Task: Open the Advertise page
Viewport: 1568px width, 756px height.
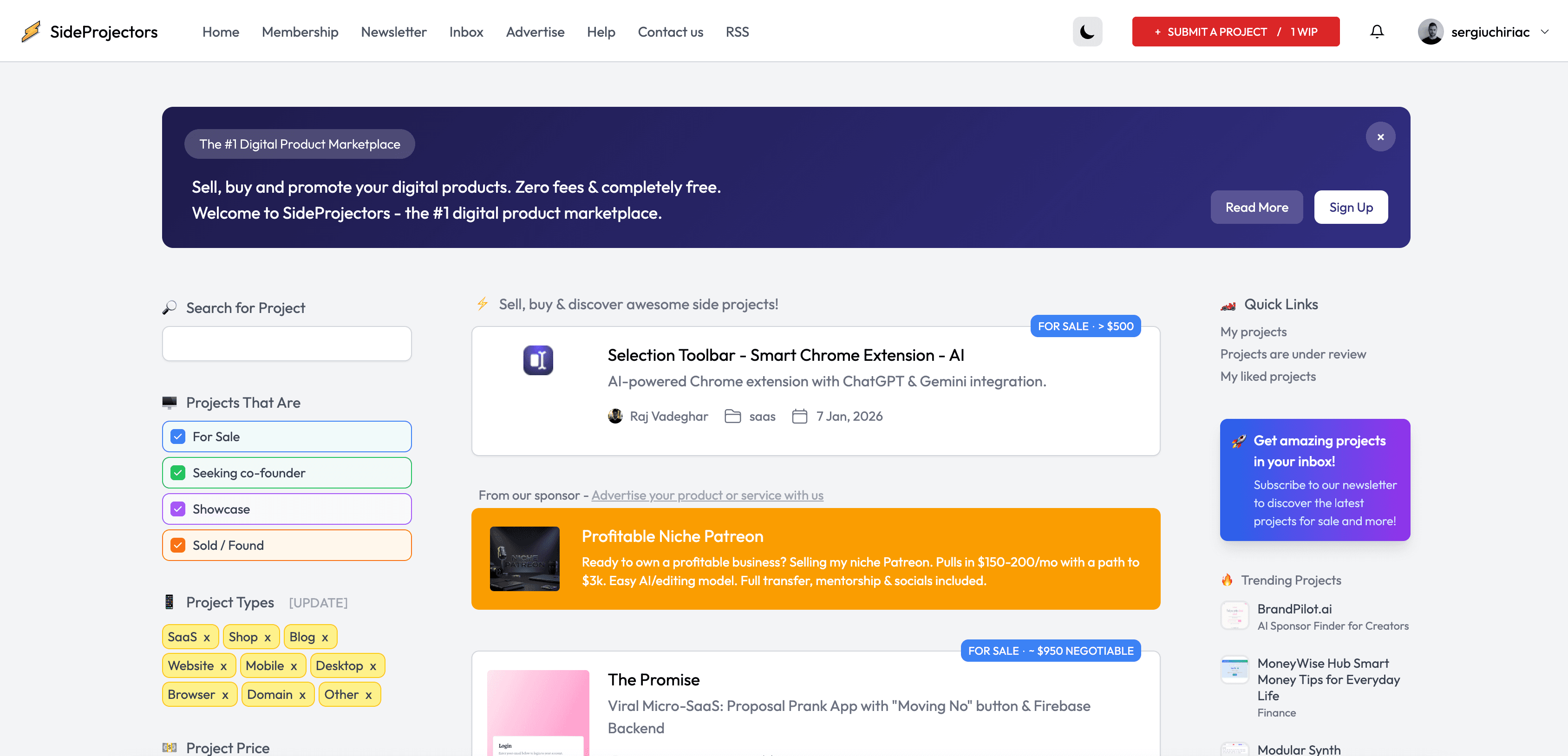Action: pyautogui.click(x=535, y=32)
